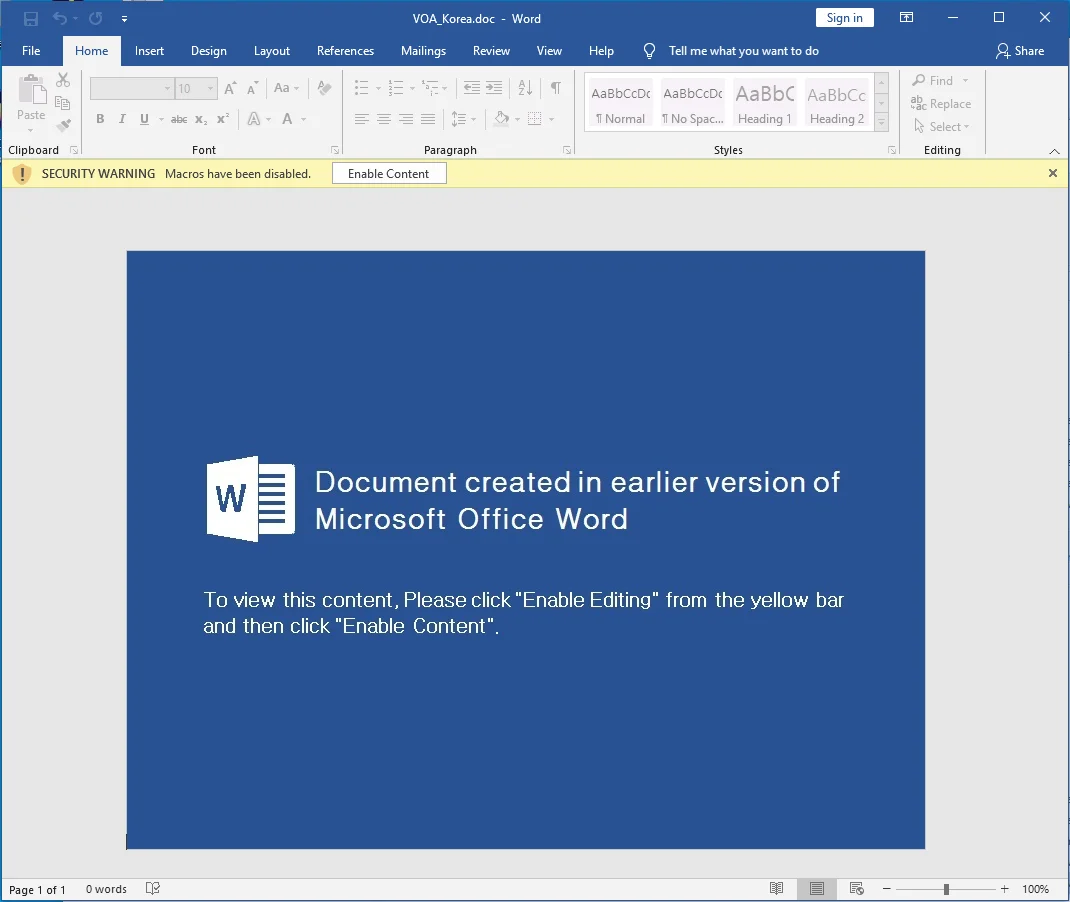Click the Text Effects outlined A icon
The height and width of the screenshot is (902, 1070).
254,119
